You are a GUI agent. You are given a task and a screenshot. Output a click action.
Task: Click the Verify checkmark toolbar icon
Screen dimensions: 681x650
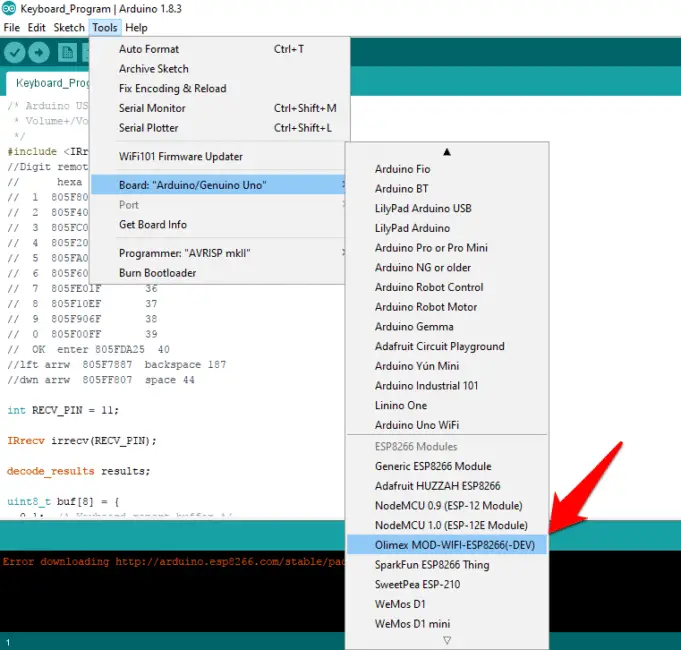pos(15,52)
